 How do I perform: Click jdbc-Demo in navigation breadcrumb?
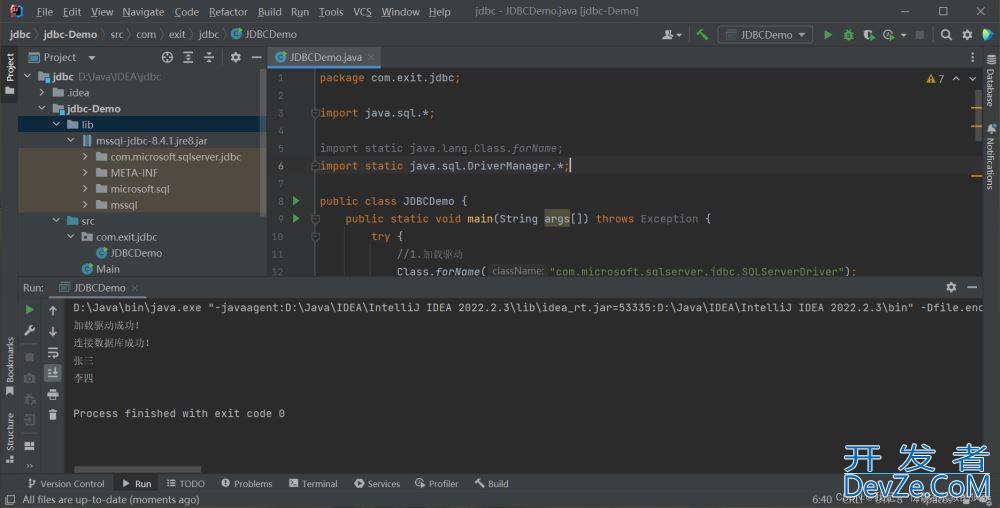point(70,34)
